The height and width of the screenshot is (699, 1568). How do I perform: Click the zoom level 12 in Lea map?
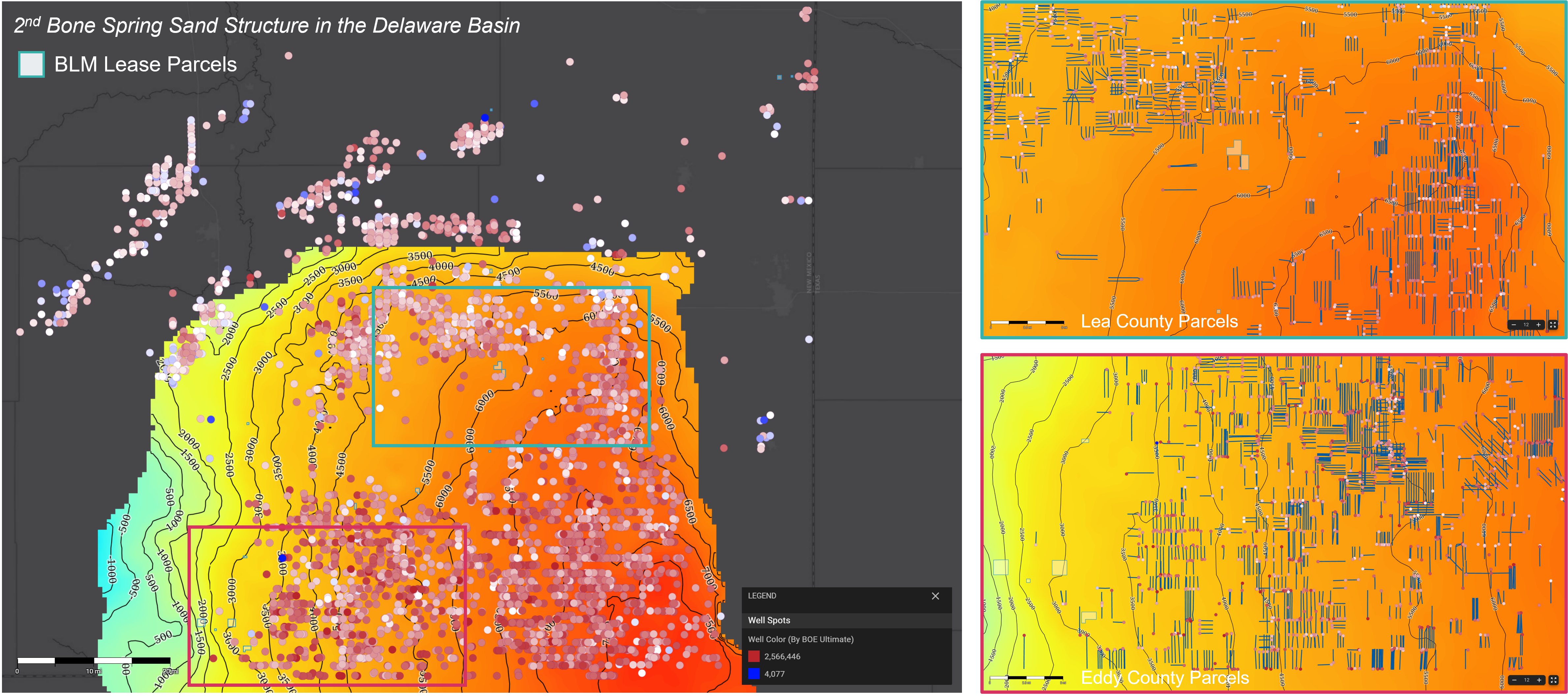click(1526, 325)
